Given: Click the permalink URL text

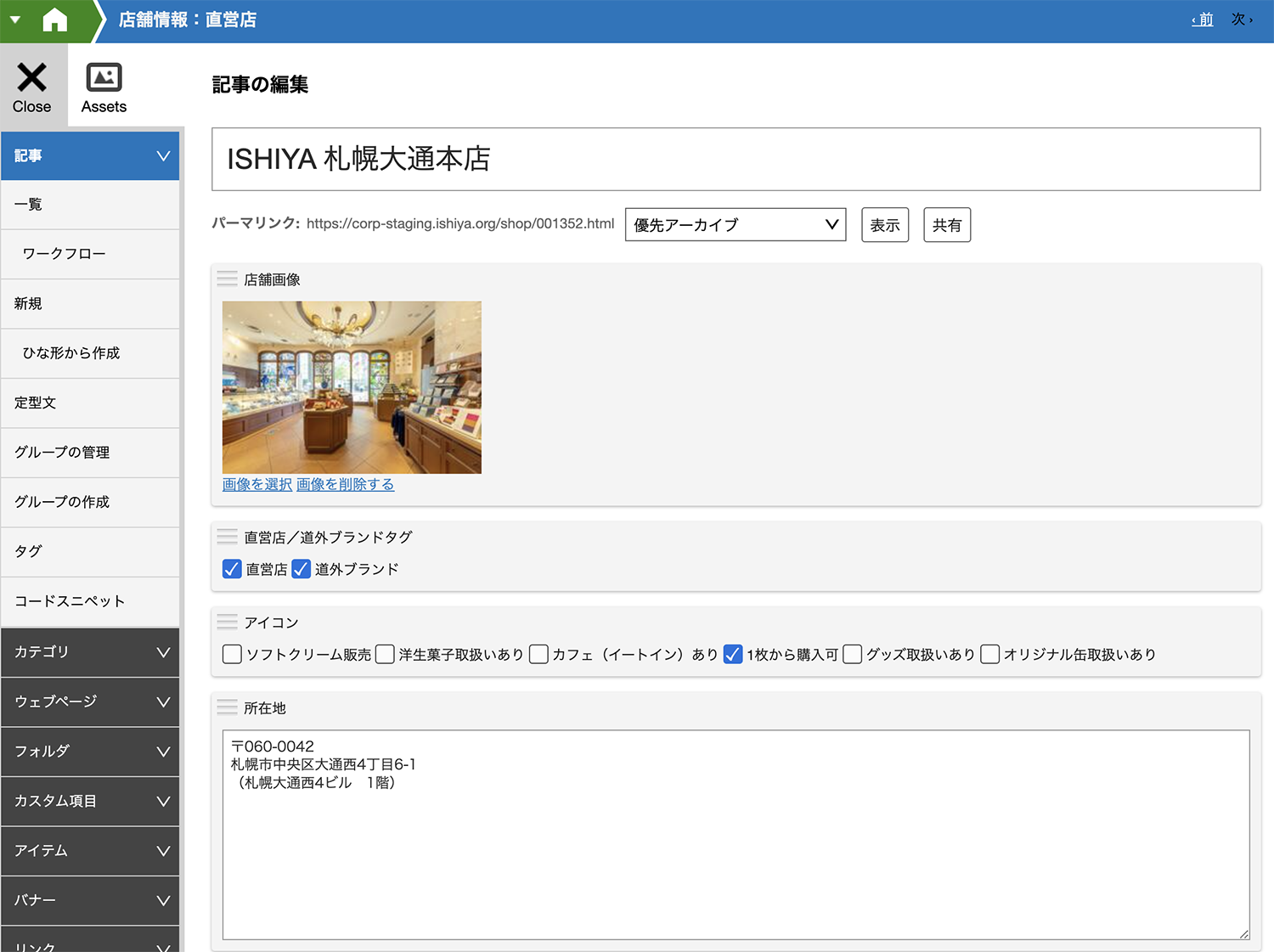Looking at the screenshot, I should click(x=459, y=224).
